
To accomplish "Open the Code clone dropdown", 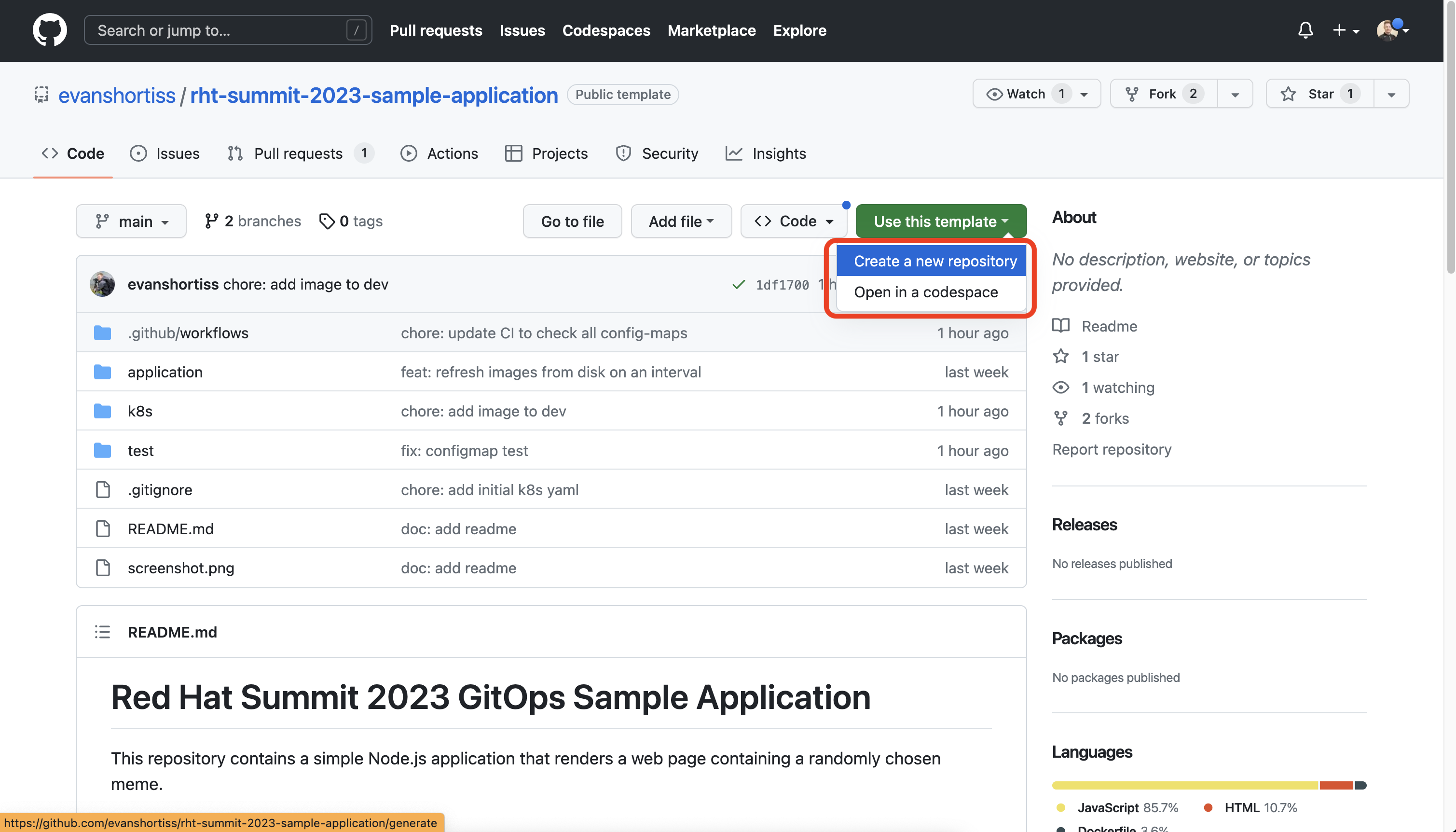I will coord(794,221).
